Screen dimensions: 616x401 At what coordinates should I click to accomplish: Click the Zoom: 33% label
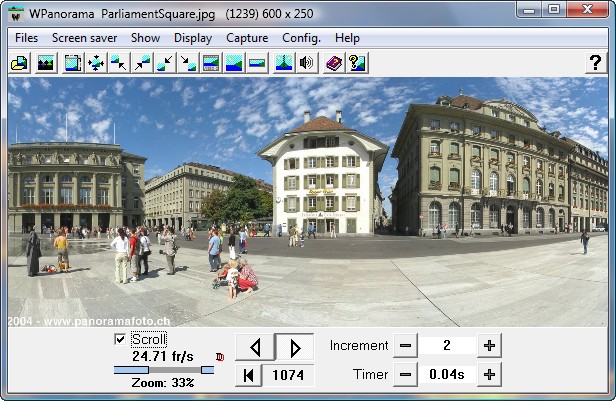point(163,383)
